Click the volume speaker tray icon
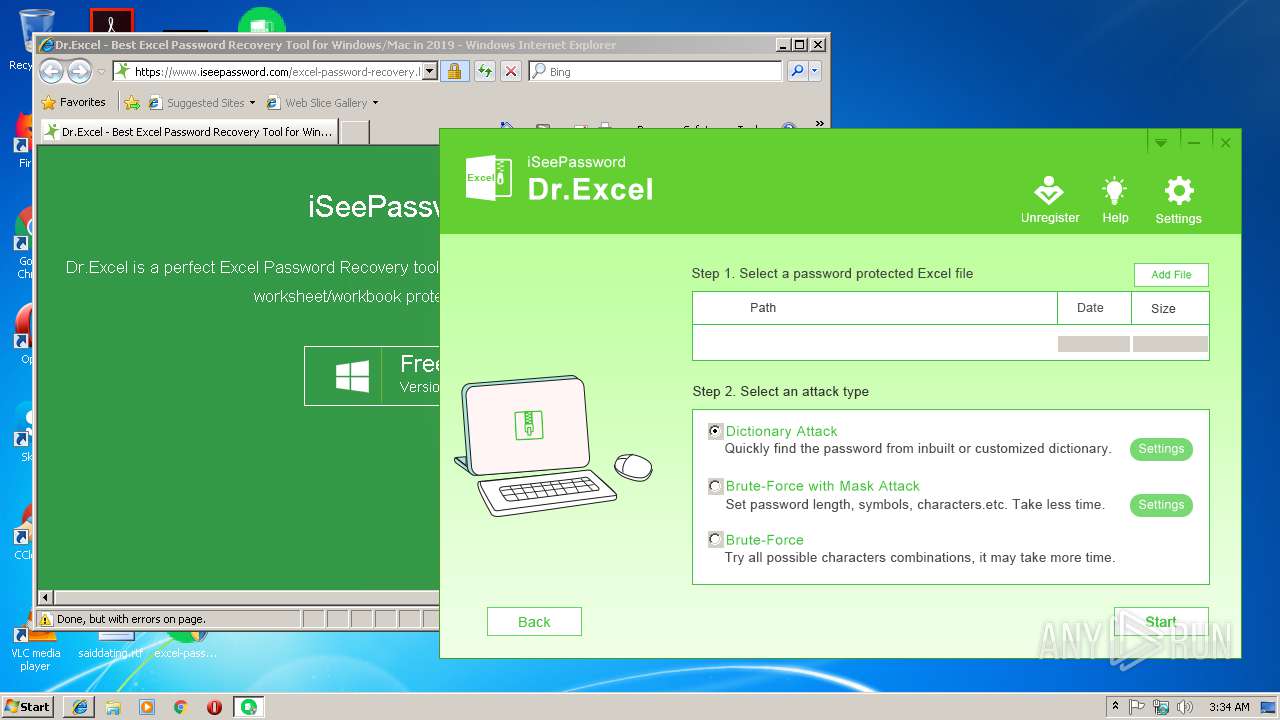1280x720 pixels. coord(1185,706)
